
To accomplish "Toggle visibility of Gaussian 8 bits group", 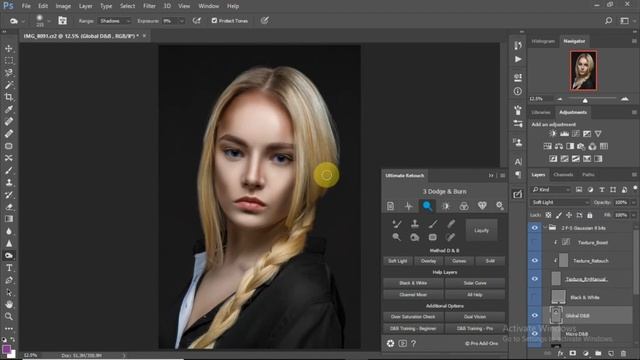I will (534, 228).
